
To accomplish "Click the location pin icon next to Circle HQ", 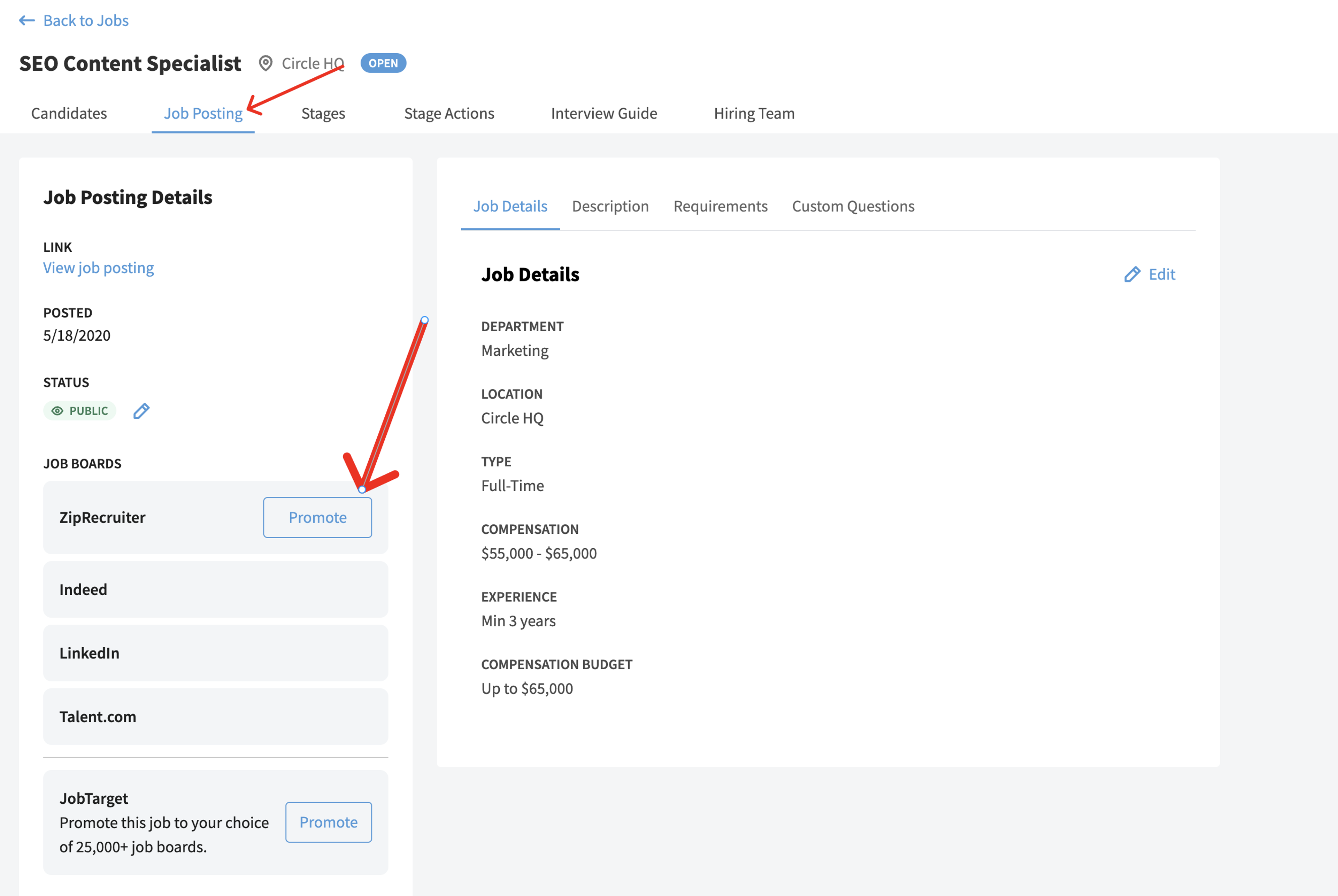I will (x=266, y=63).
